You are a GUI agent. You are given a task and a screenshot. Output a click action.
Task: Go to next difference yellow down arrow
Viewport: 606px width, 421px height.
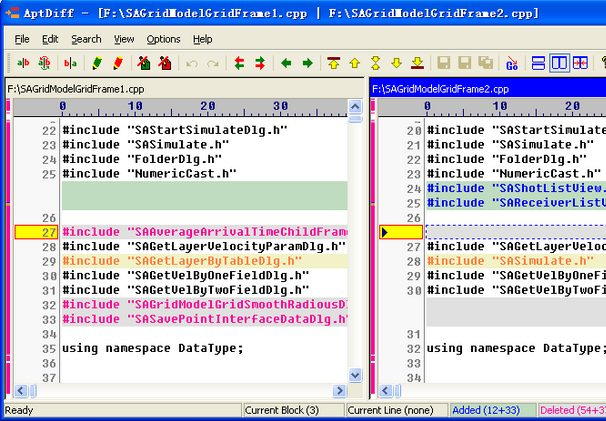coord(396,63)
